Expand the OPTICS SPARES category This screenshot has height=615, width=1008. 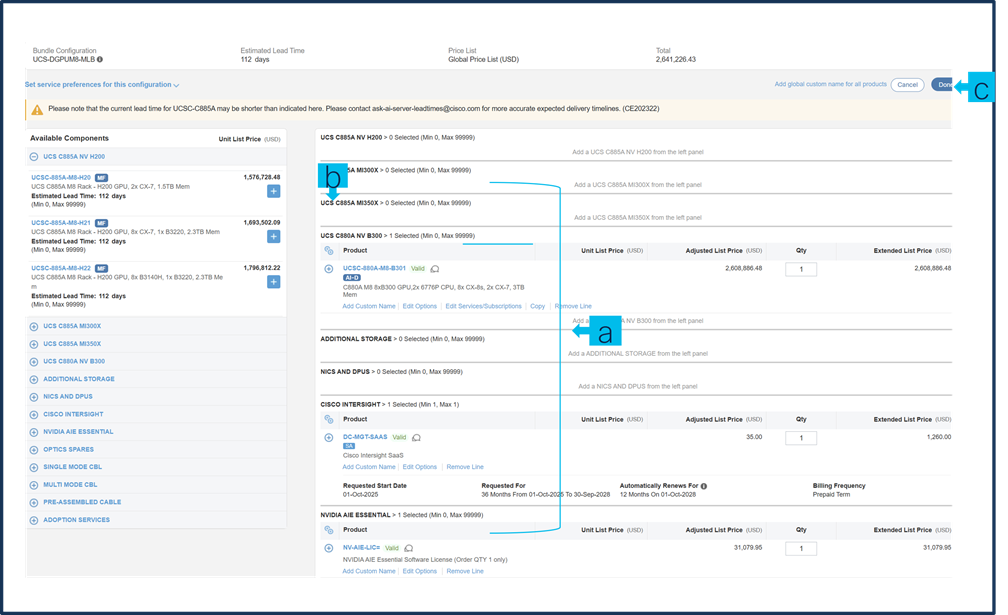point(34,450)
